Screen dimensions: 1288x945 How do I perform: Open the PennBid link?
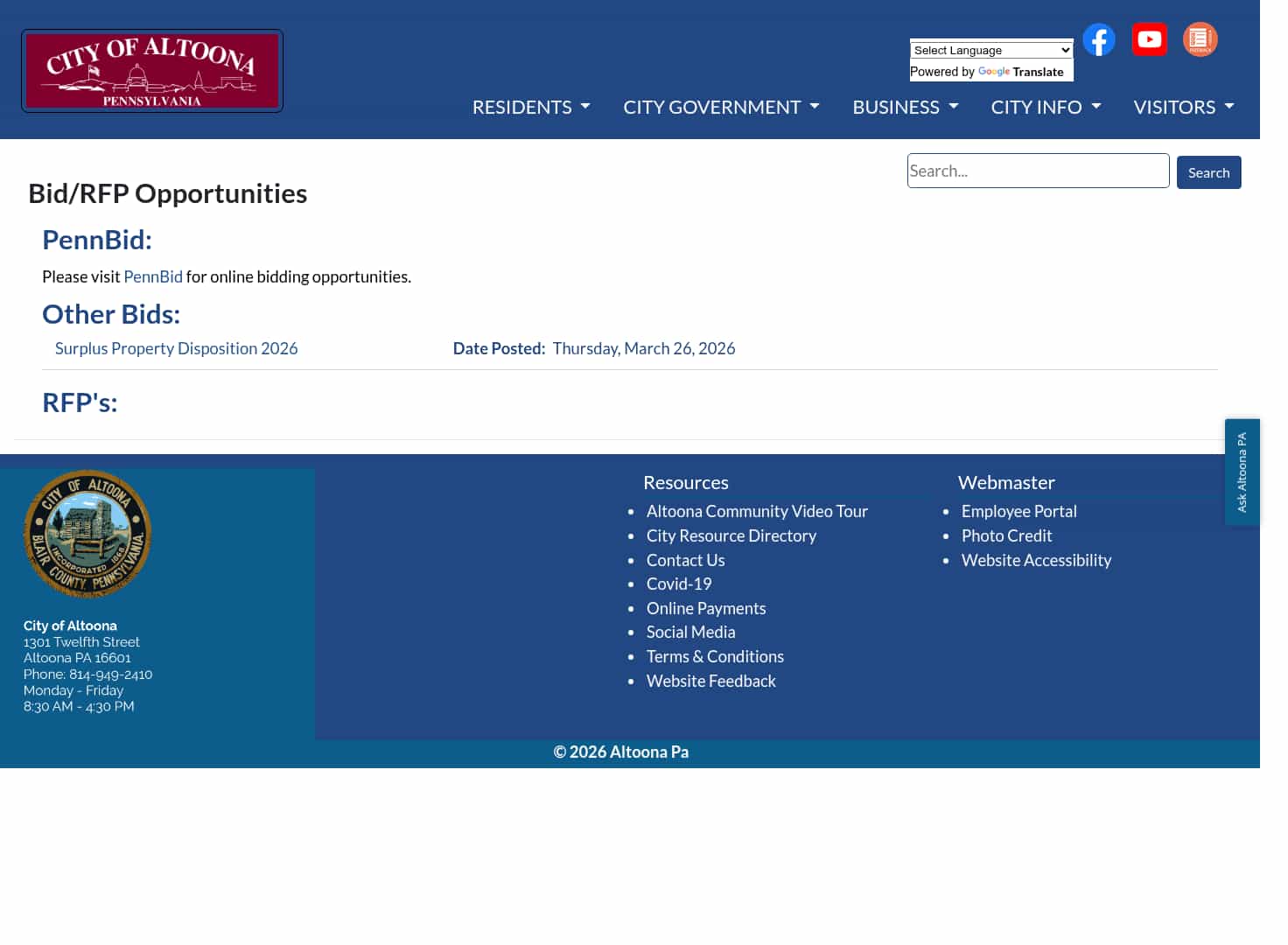click(153, 276)
